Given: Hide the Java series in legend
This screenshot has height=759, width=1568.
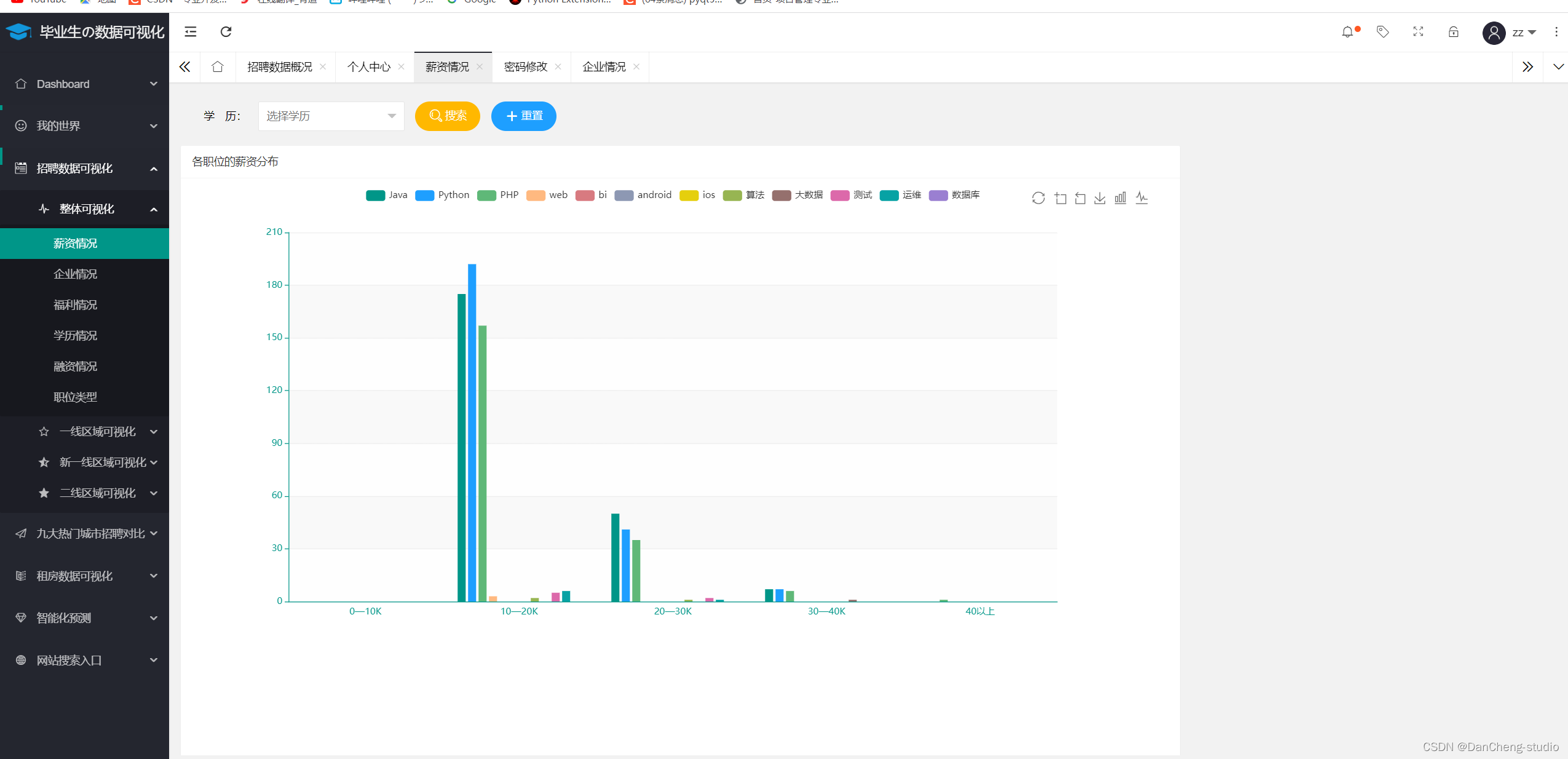Looking at the screenshot, I should point(386,195).
